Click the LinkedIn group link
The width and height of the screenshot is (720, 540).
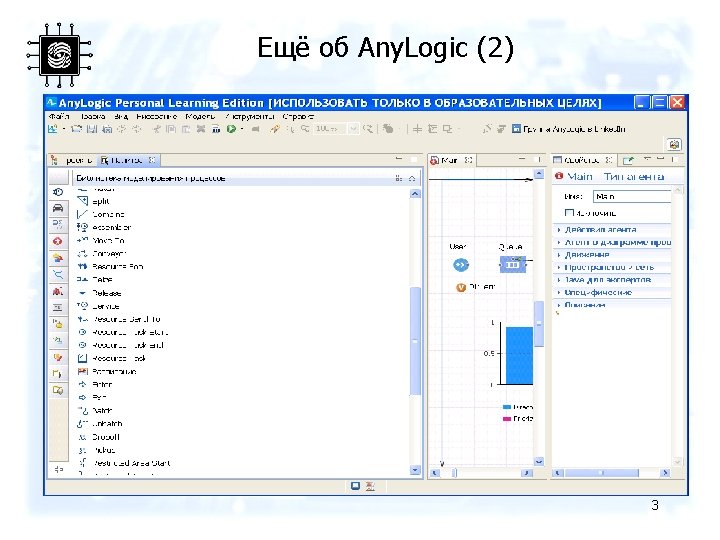pyautogui.click(x=569, y=129)
